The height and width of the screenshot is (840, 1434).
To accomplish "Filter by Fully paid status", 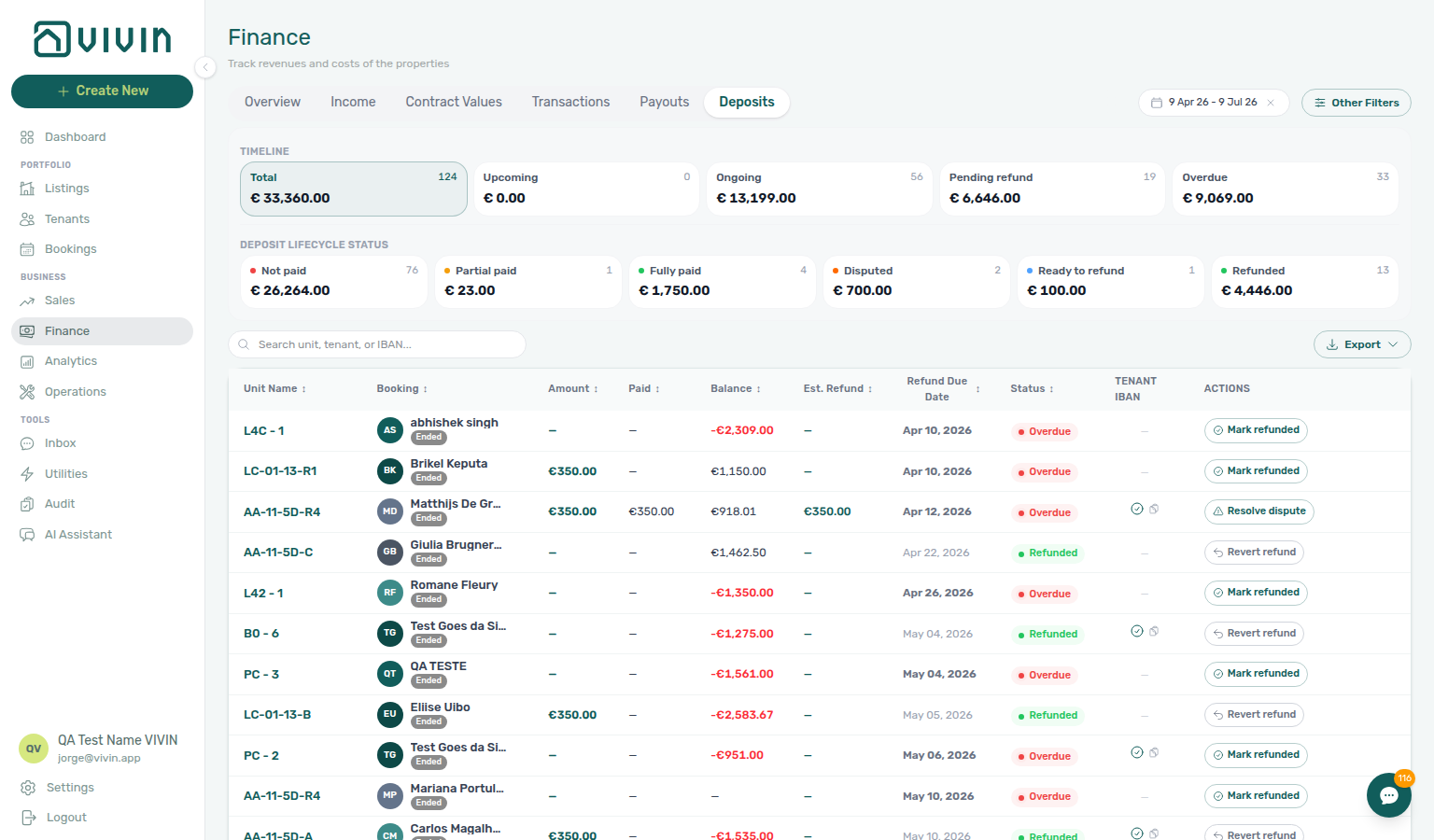I will click(x=723, y=282).
